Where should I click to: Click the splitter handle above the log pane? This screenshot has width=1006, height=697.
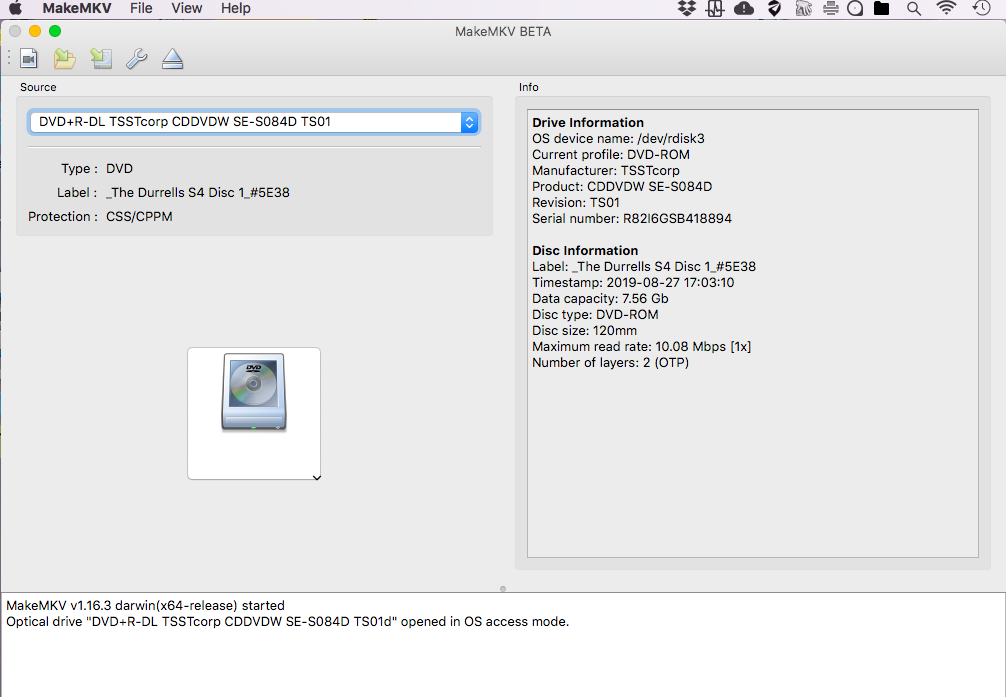tap(503, 589)
